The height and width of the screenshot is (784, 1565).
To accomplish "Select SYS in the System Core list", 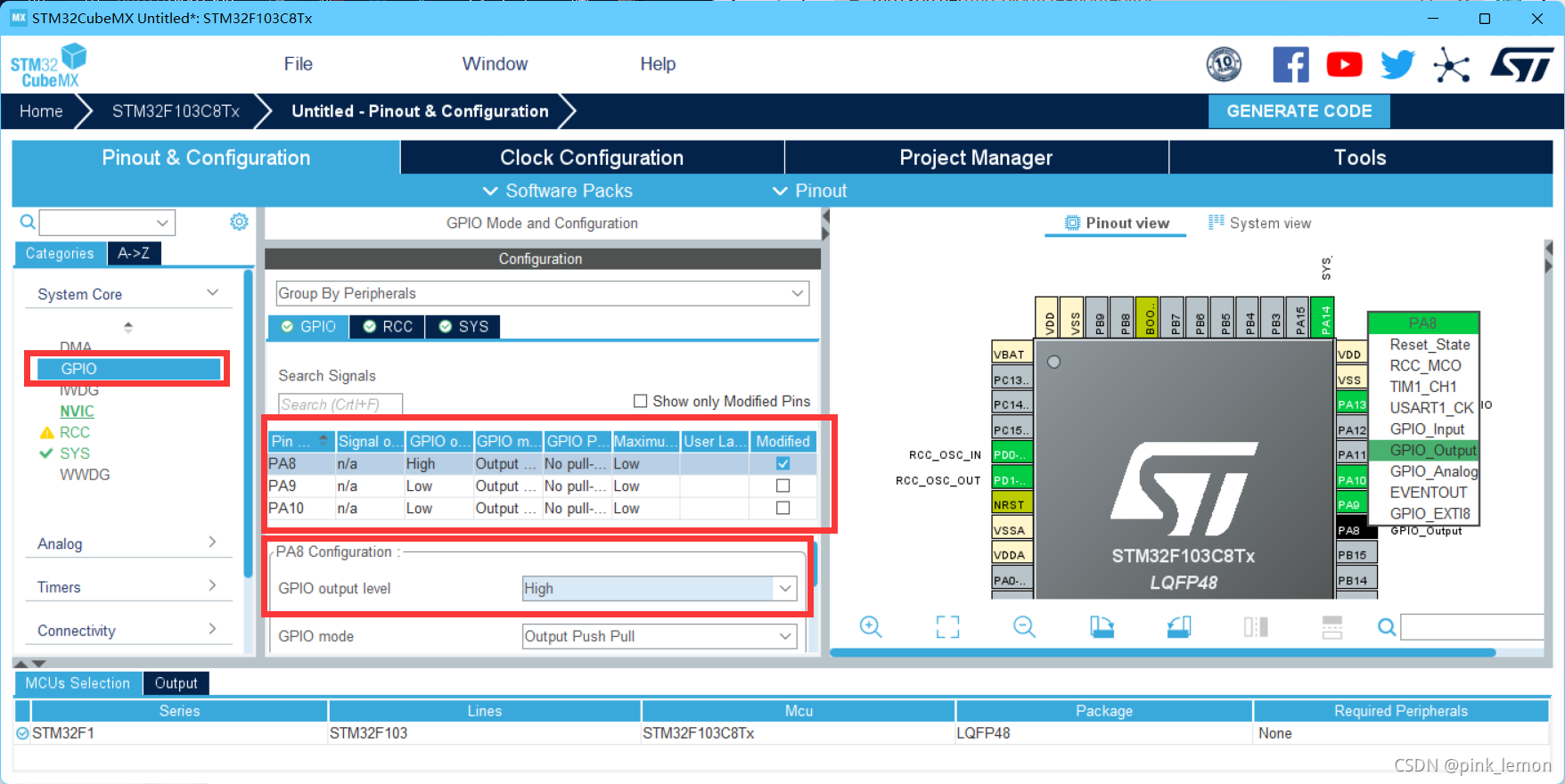I will tap(75, 453).
